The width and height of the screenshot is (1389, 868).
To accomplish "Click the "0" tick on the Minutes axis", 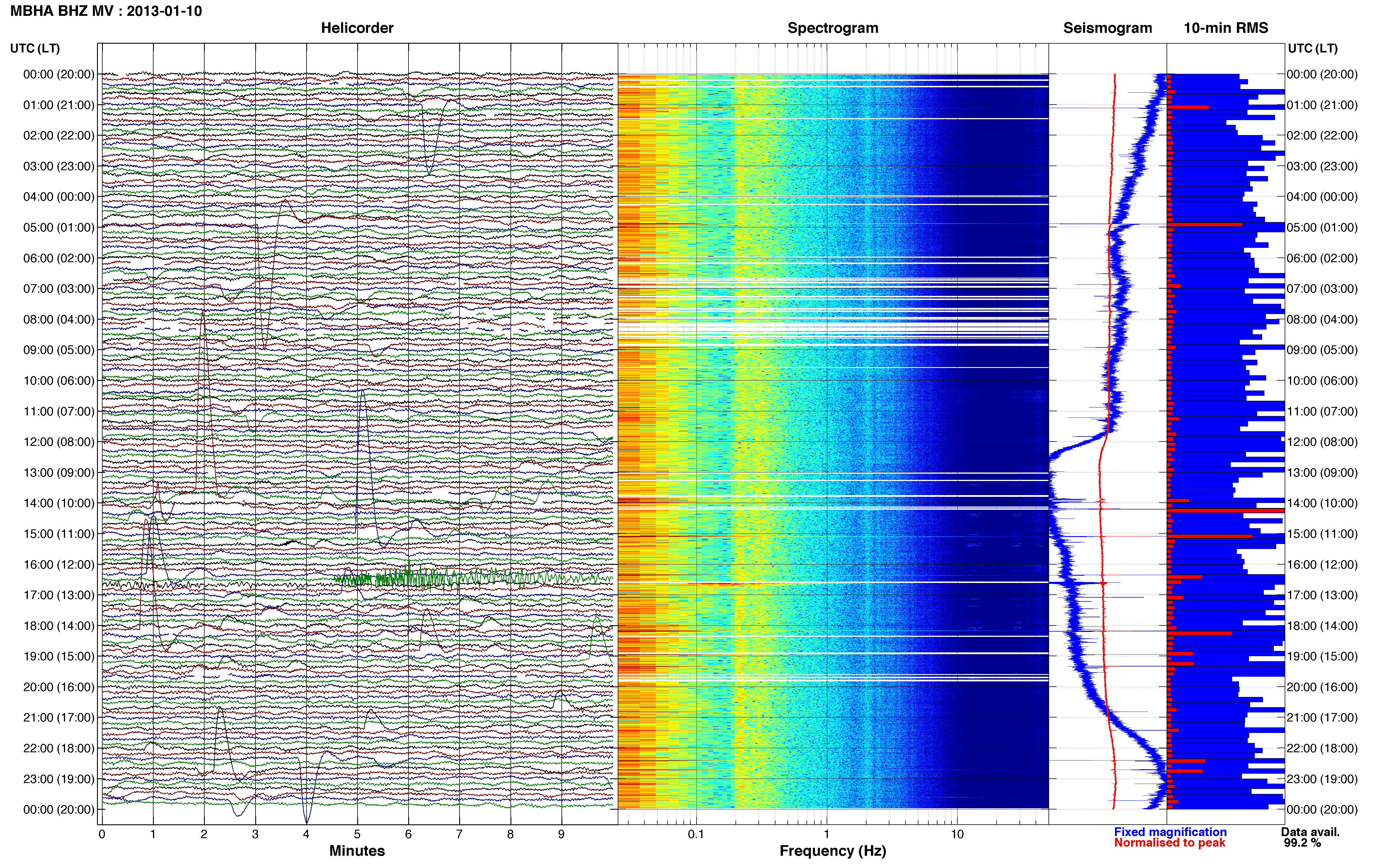I will pos(102,834).
